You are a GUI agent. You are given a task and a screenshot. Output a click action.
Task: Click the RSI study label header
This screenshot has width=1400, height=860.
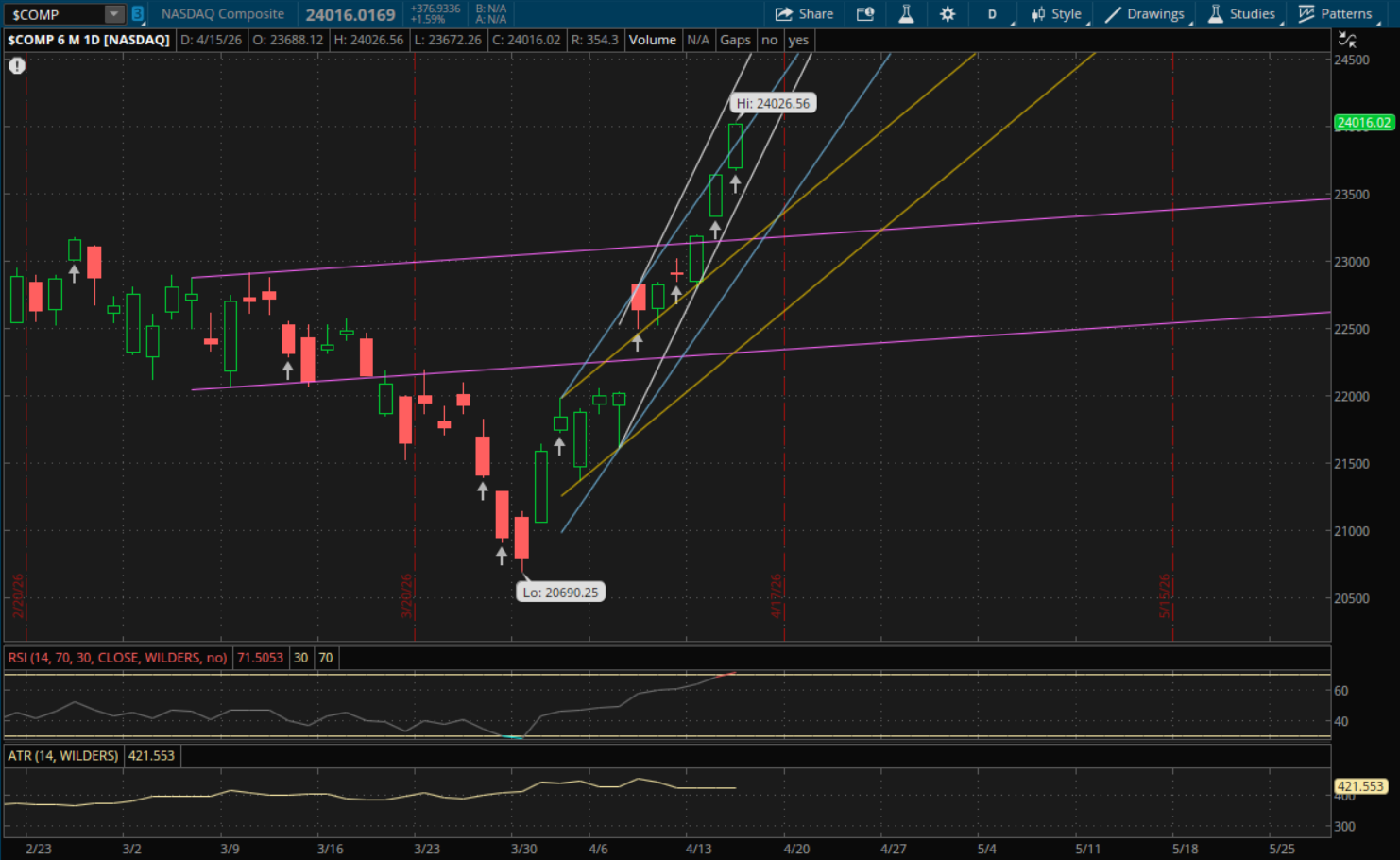(117, 658)
